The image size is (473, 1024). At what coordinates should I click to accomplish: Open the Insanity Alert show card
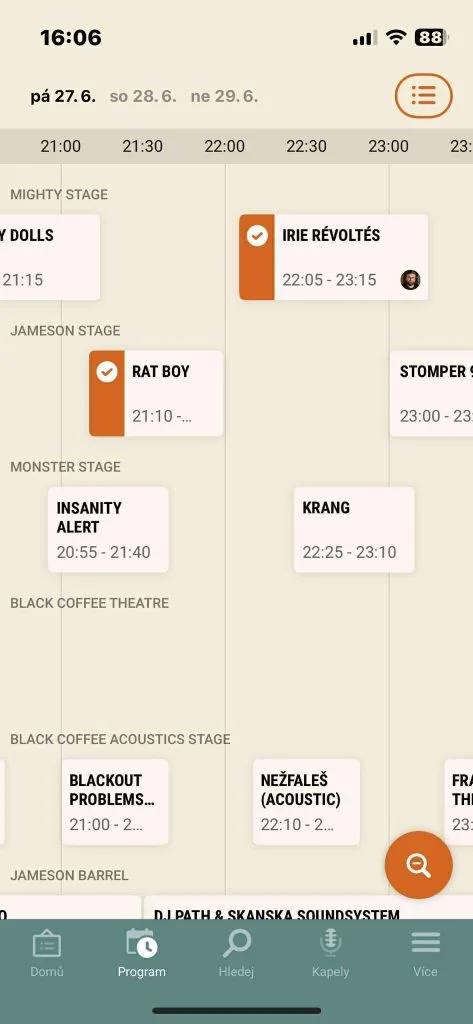coord(108,530)
